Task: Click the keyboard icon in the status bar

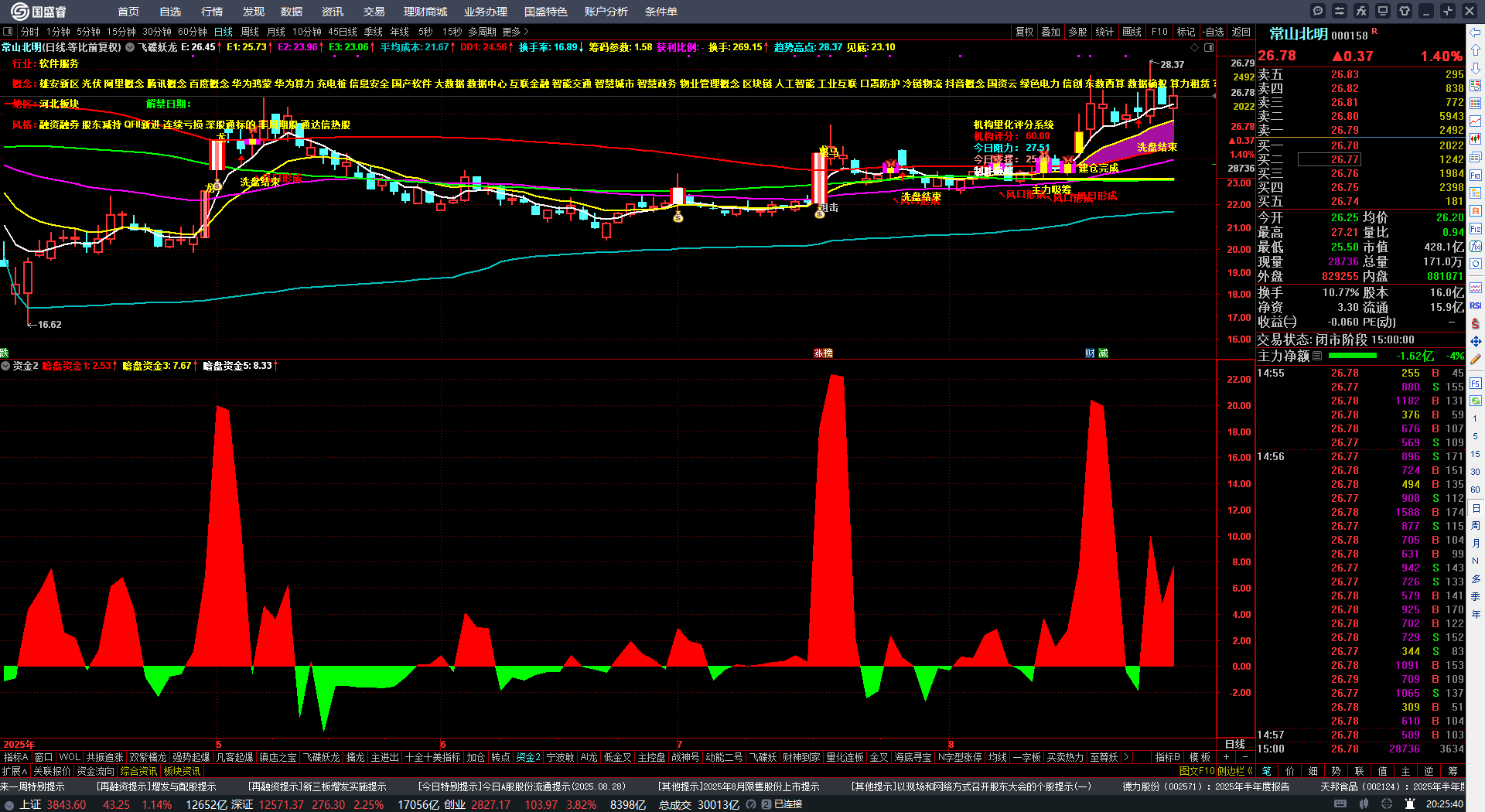Action: click(x=1340, y=804)
